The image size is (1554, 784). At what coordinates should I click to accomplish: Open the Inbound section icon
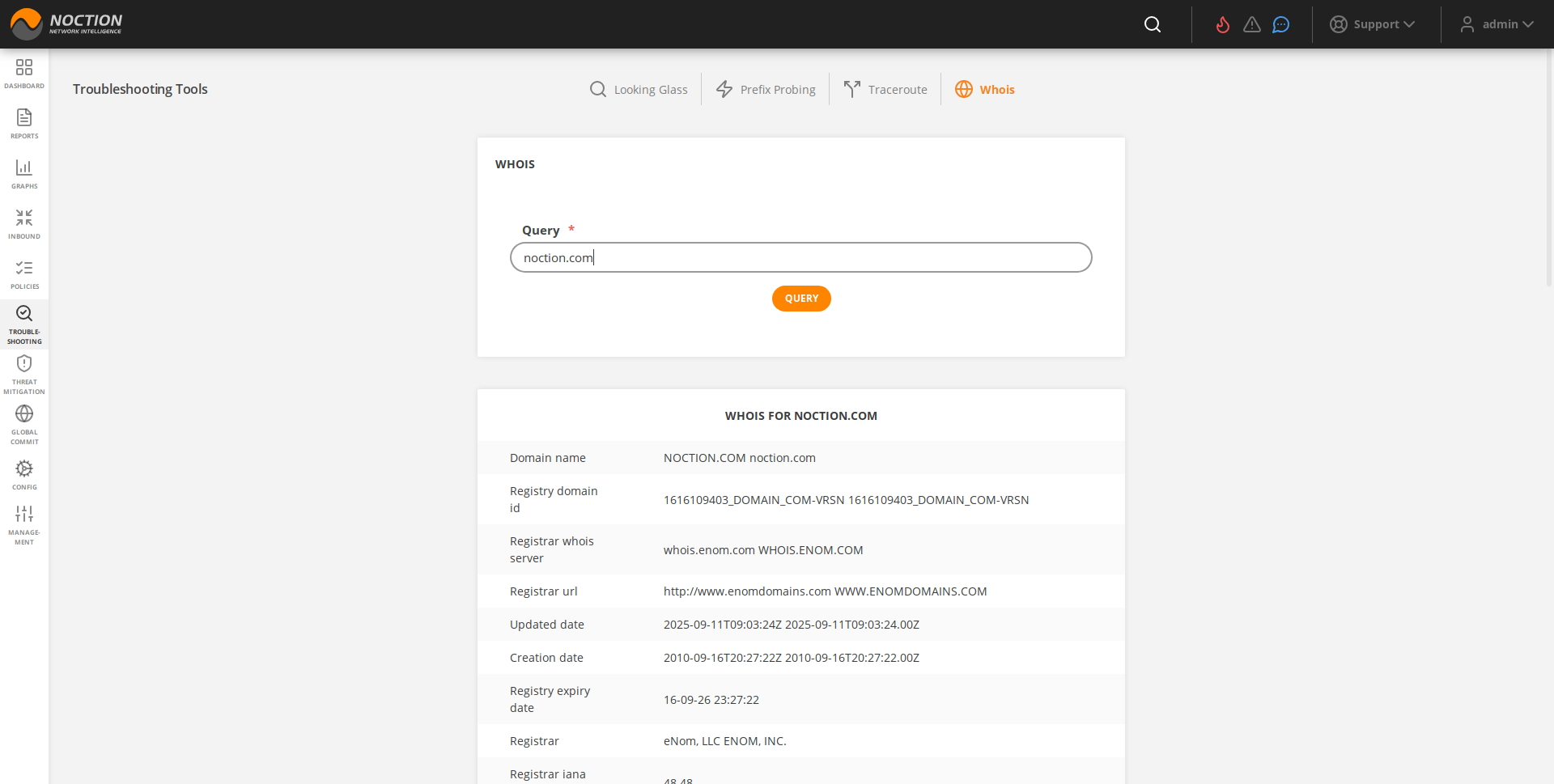tap(24, 223)
